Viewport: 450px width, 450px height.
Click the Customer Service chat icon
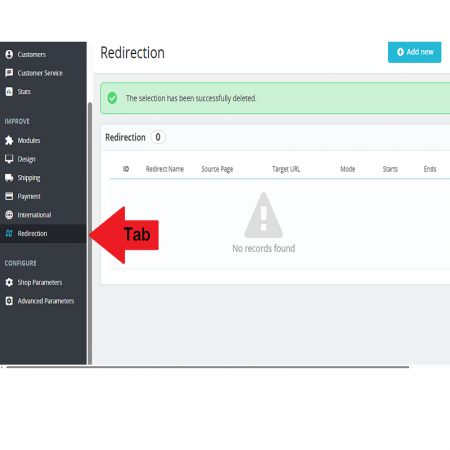(x=9, y=73)
